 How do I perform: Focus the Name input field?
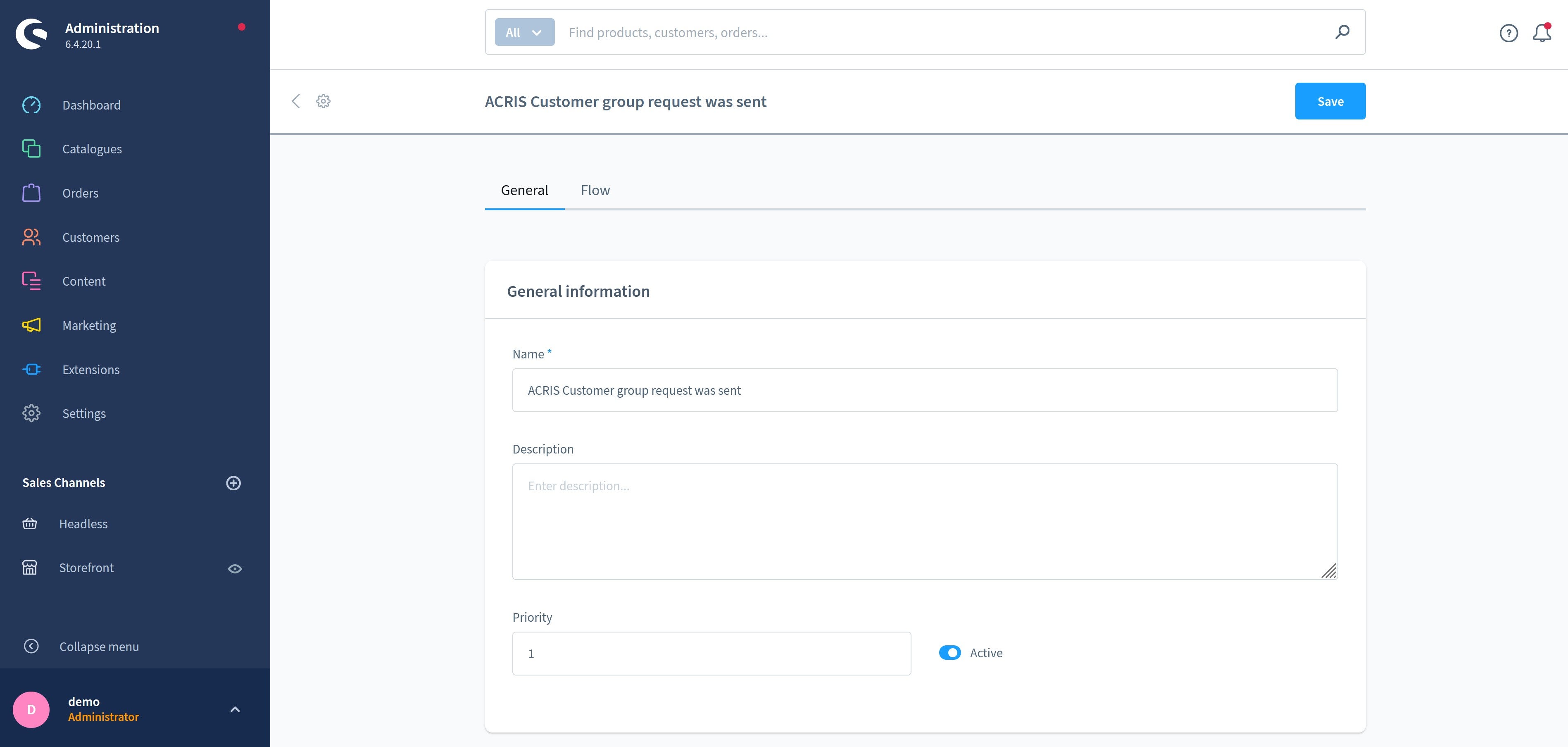click(x=925, y=390)
